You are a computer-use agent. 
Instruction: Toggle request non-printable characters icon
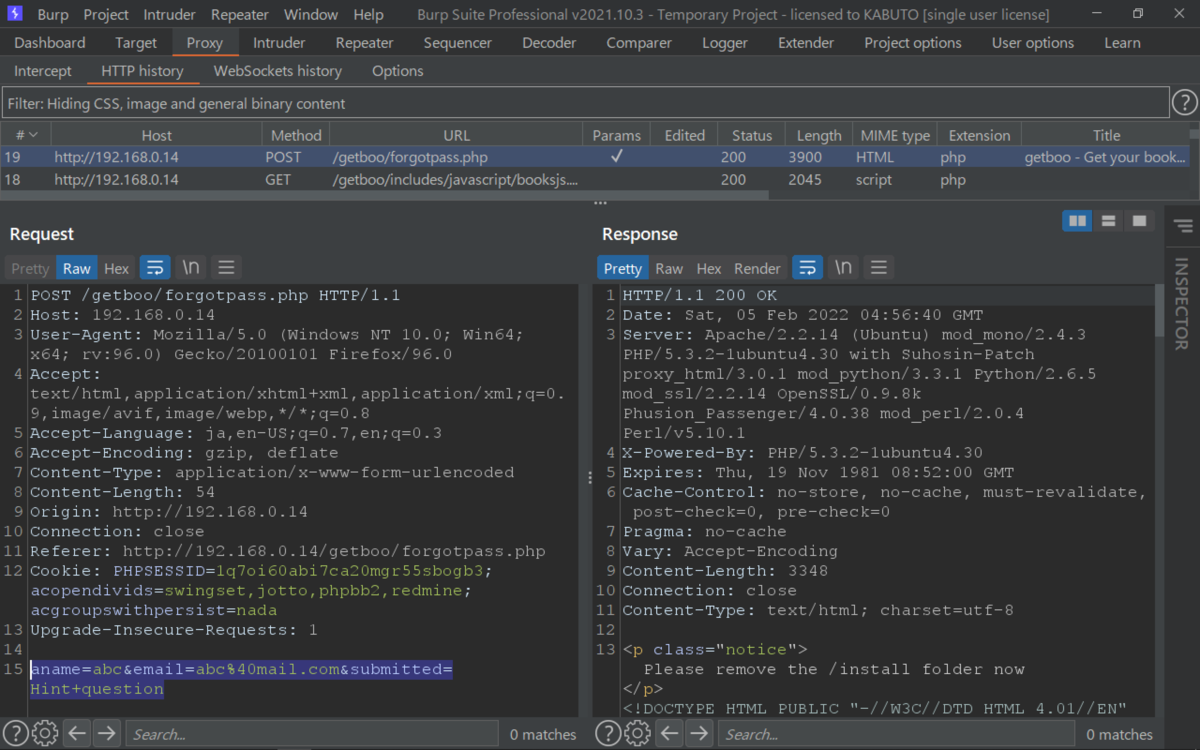coord(190,267)
